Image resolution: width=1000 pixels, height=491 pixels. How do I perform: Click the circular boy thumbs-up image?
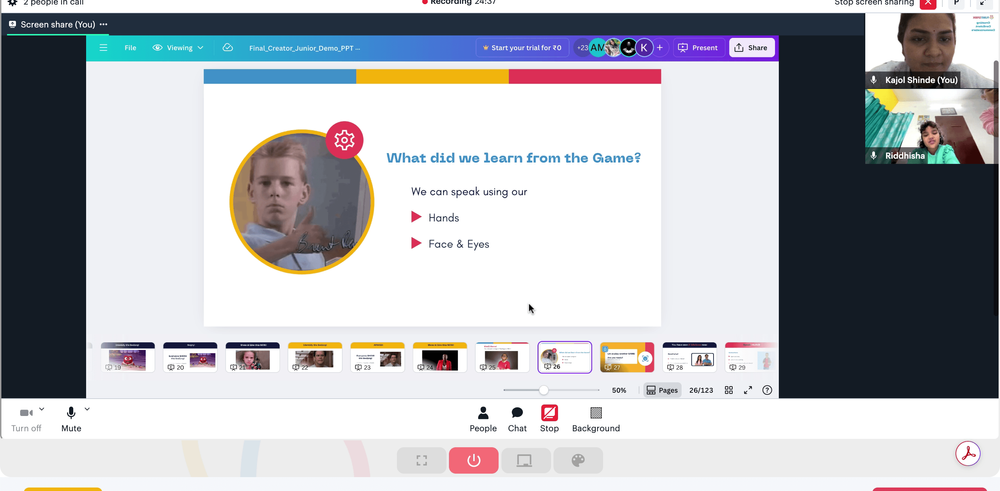301,202
